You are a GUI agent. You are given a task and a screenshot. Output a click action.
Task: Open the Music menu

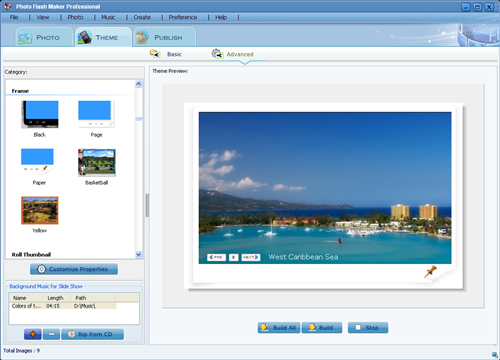[x=108, y=17]
